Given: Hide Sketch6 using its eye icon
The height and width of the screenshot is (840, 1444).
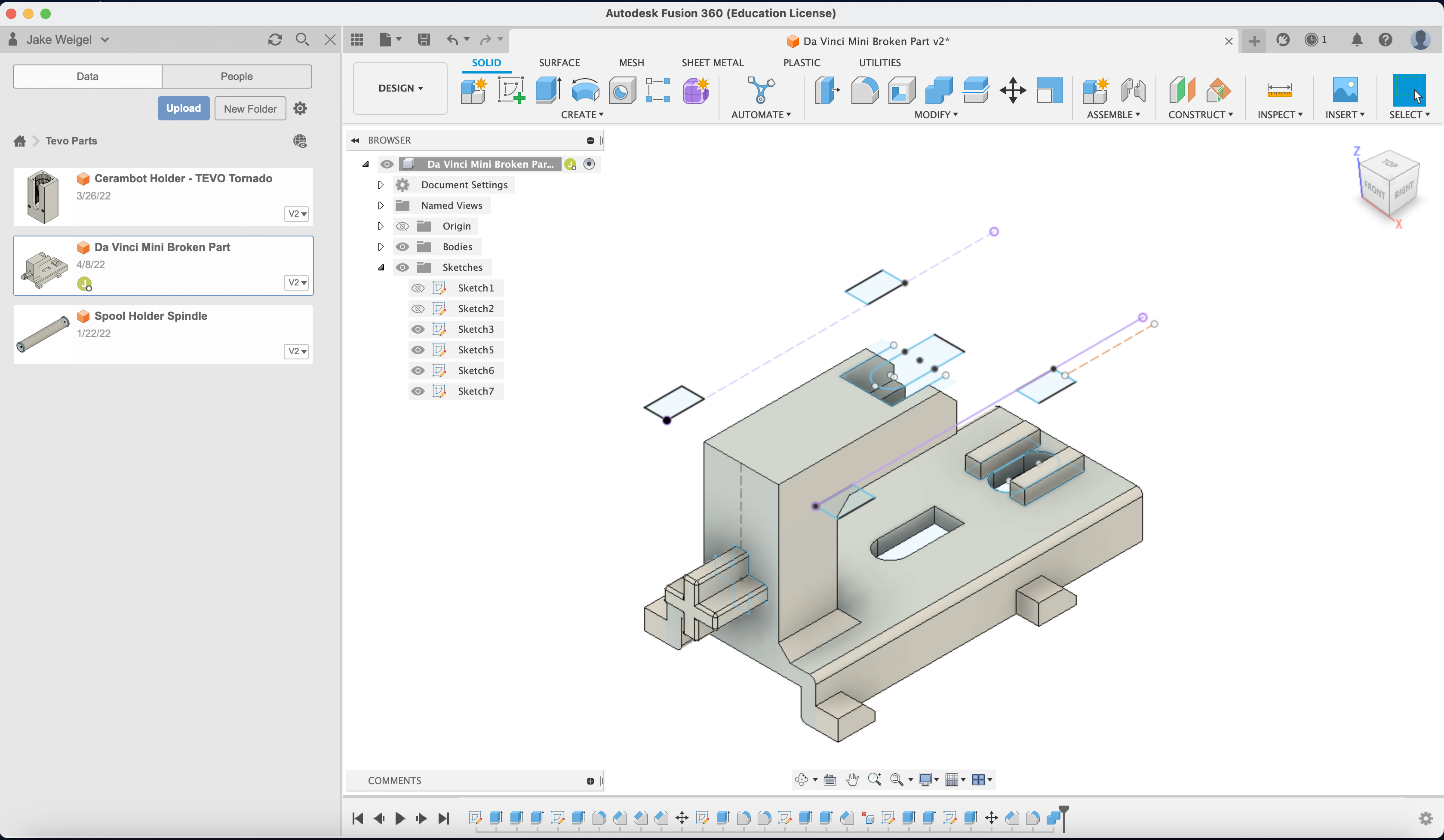Looking at the screenshot, I should click(x=418, y=370).
